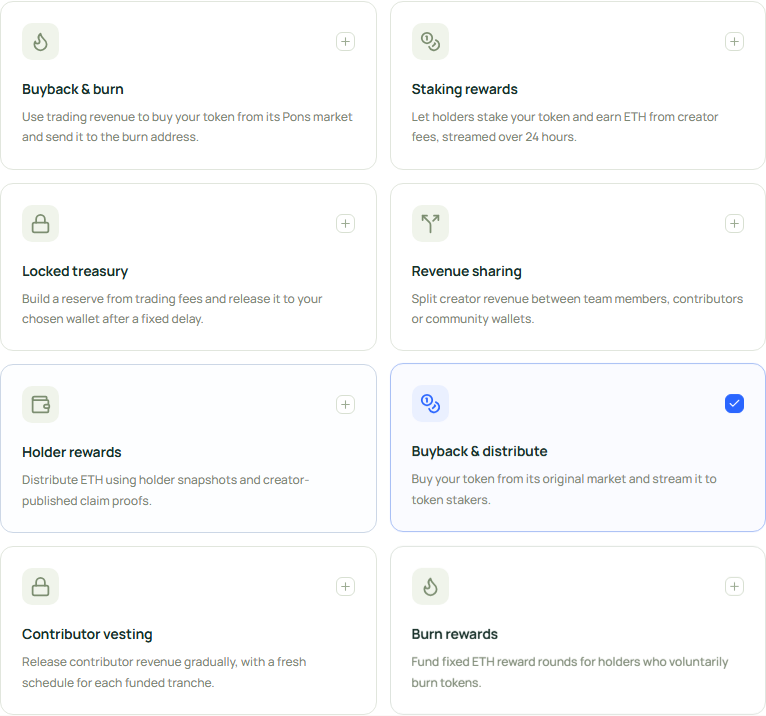Click description 'Distribute ETH using holder snapshots'

click(x=166, y=490)
